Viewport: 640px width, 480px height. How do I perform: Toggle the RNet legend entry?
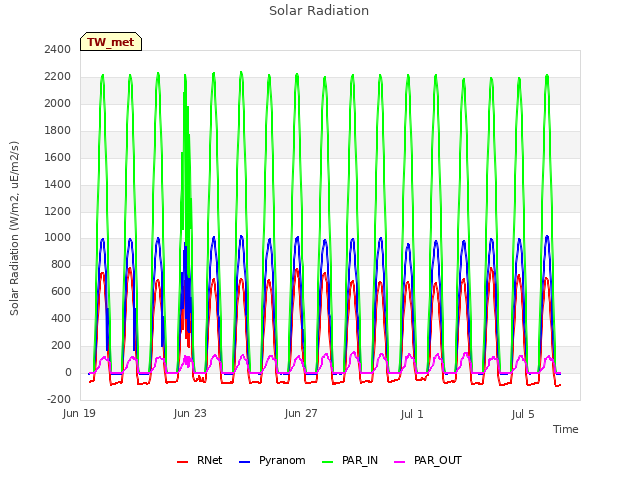coord(200,460)
